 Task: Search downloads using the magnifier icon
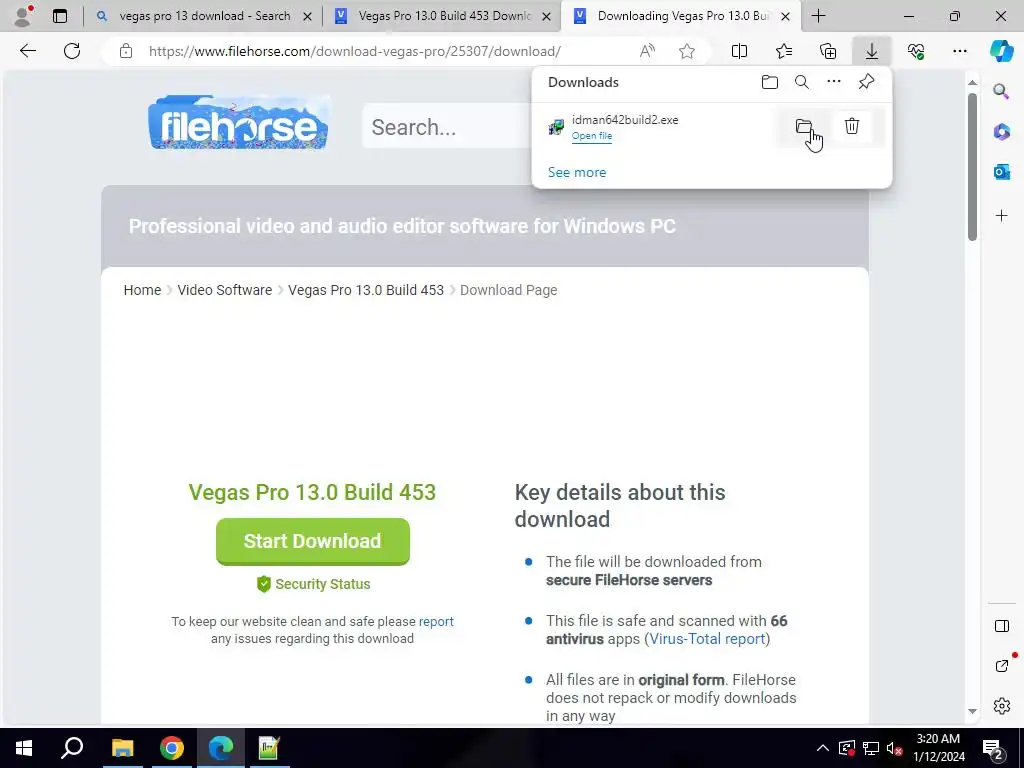point(802,82)
